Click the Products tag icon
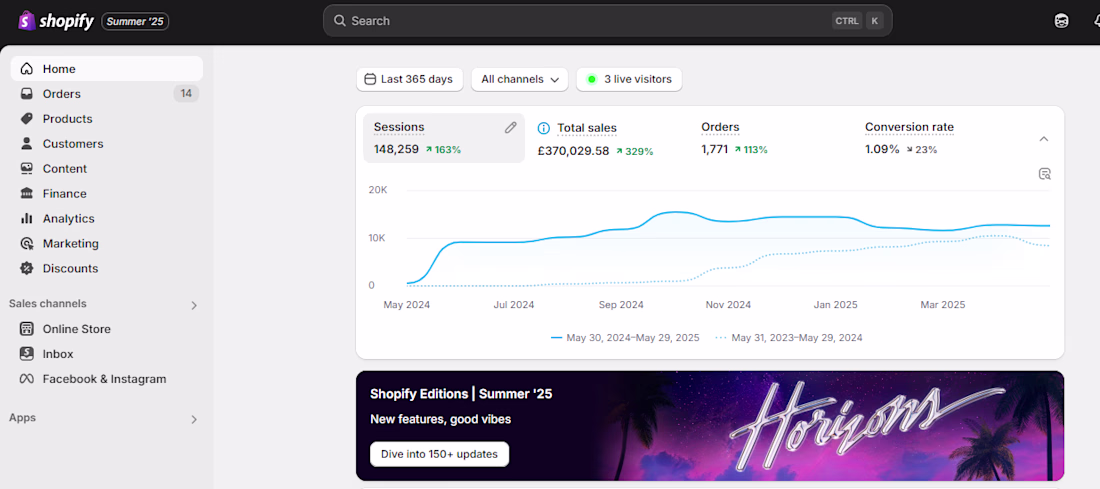Image resolution: width=1100 pixels, height=489 pixels. (x=27, y=119)
